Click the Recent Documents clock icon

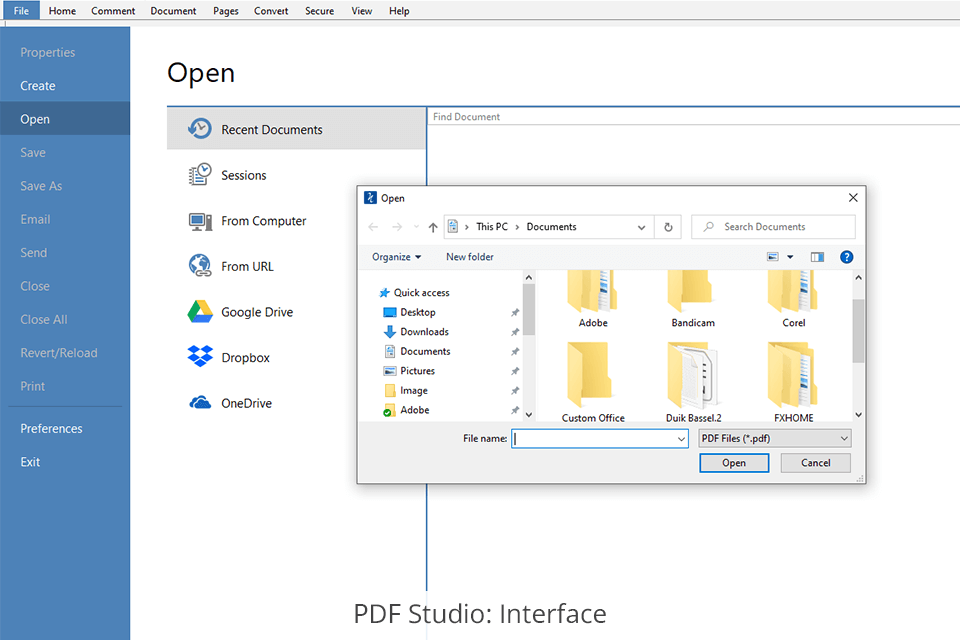200,129
